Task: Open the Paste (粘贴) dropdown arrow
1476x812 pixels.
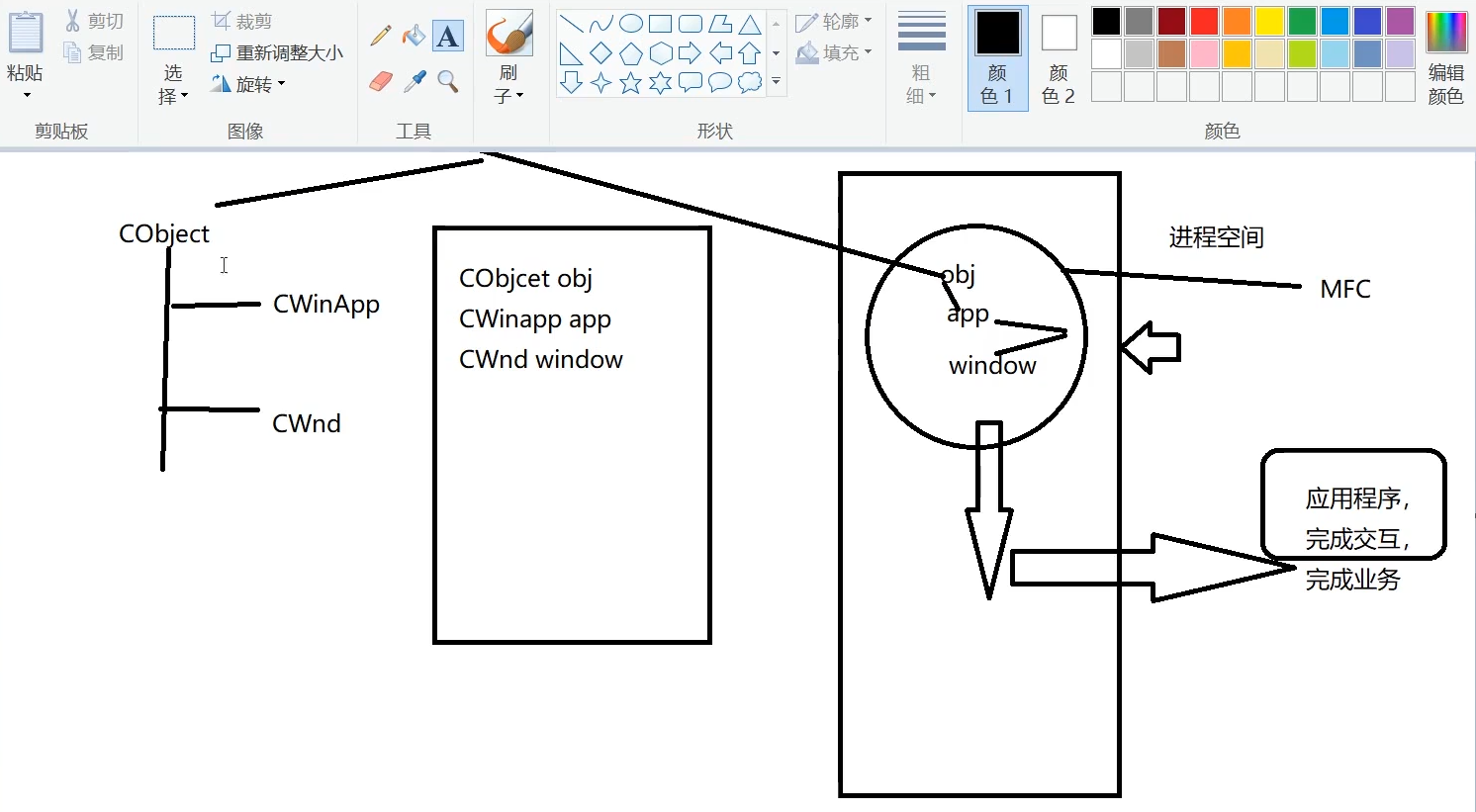Action: 27,95
